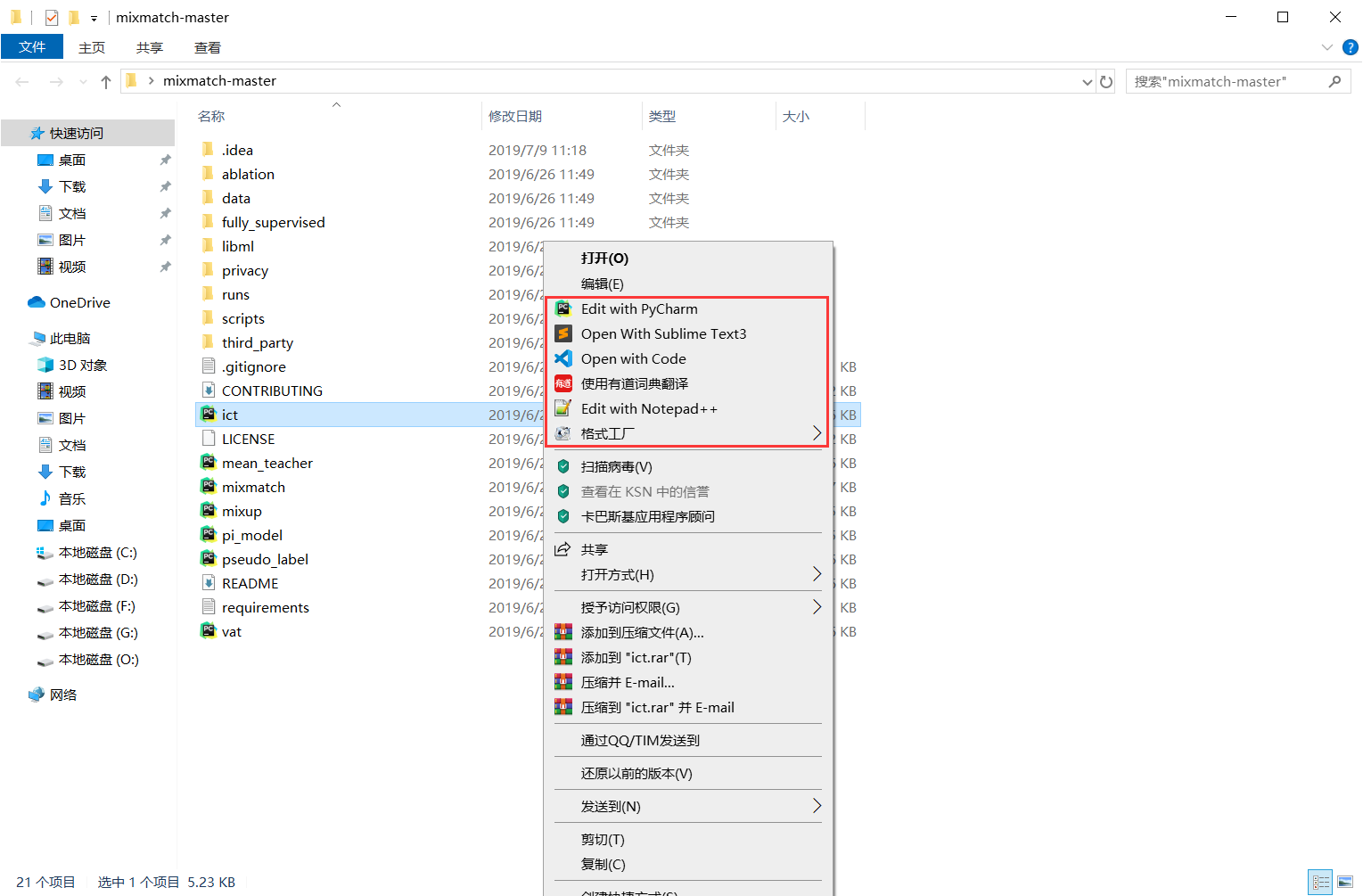
Task: Open 本地磁盘 (D:) in sidebar
Action: pyautogui.click(x=98, y=579)
